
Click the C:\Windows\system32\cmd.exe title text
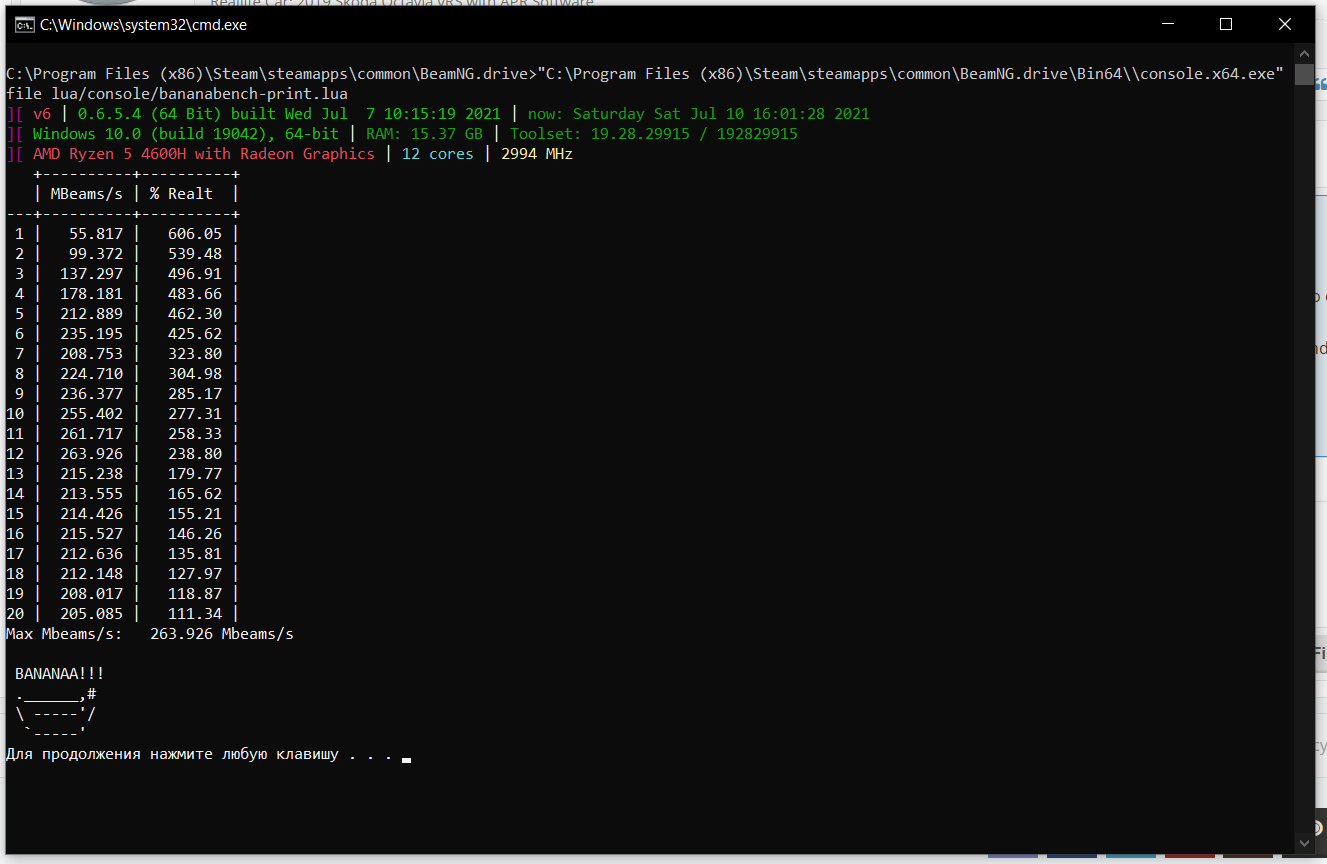click(143, 25)
